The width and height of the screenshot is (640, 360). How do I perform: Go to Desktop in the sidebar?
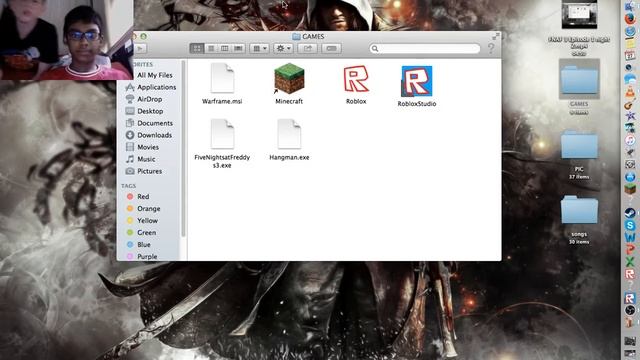pyautogui.click(x=151, y=111)
